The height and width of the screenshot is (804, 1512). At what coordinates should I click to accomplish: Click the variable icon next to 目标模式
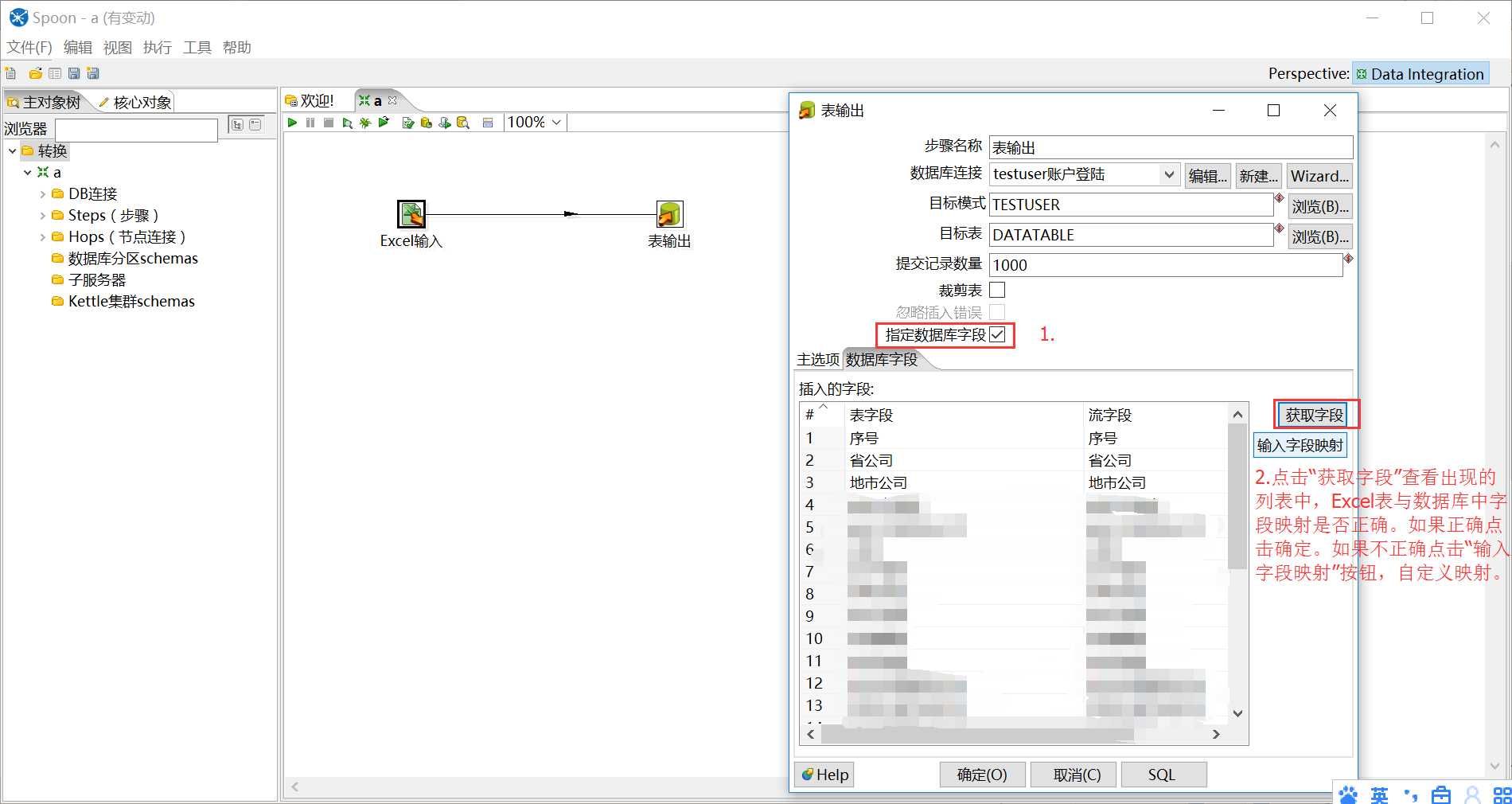coord(1280,197)
